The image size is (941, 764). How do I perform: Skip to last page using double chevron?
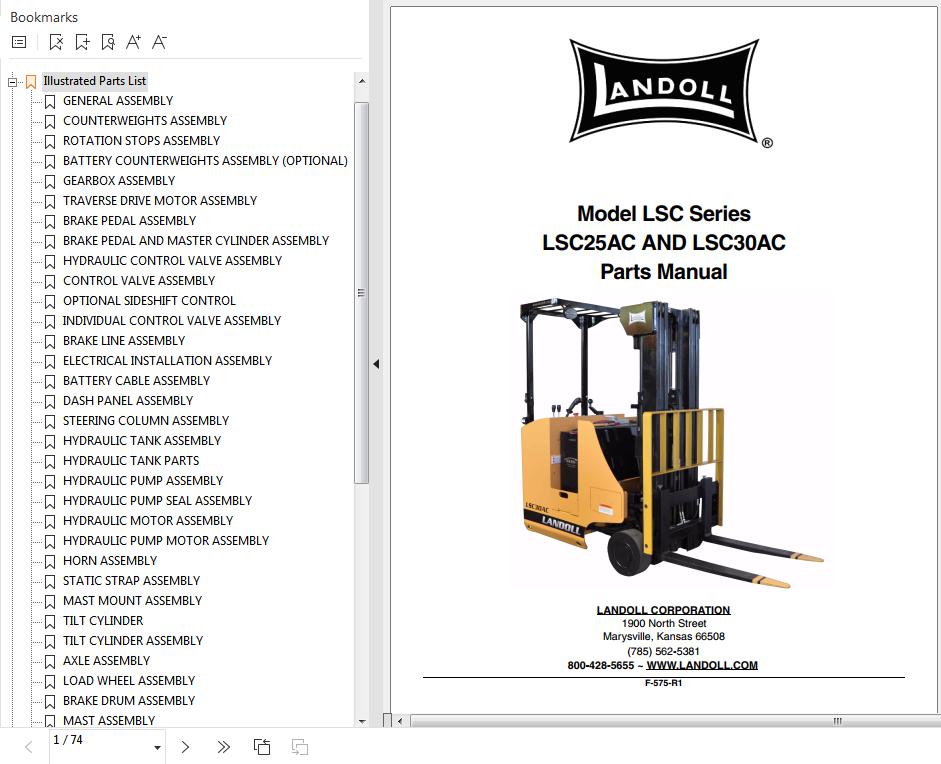[x=222, y=746]
